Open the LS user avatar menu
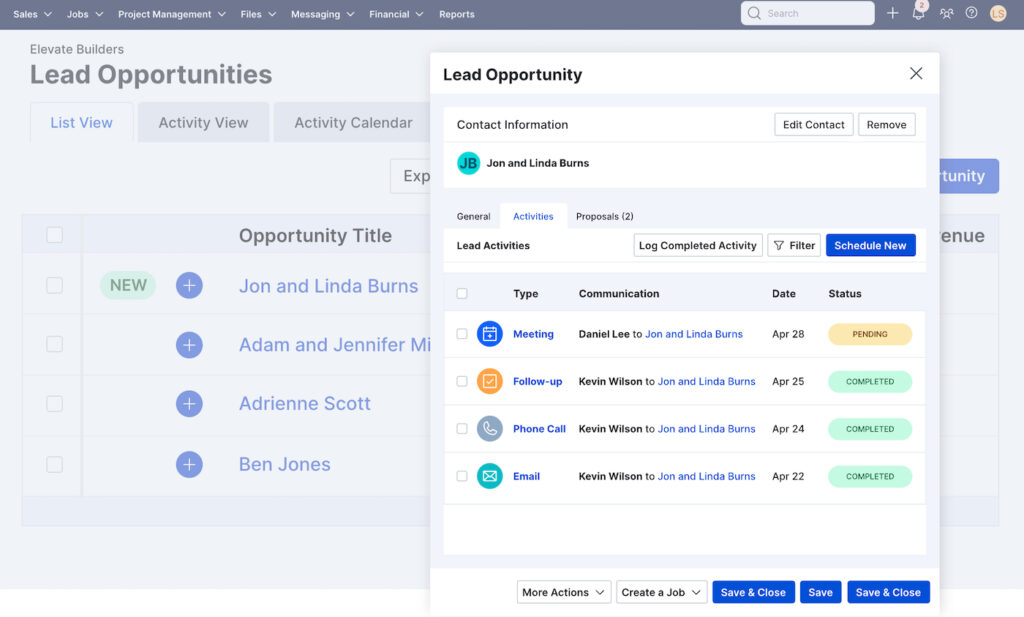 [997, 13]
